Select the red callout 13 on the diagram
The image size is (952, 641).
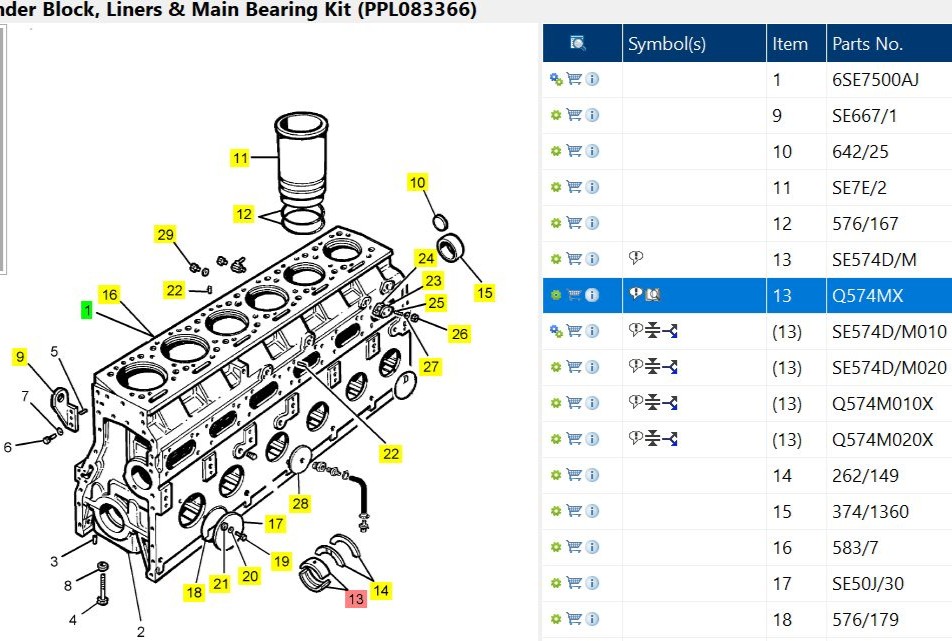(356, 599)
